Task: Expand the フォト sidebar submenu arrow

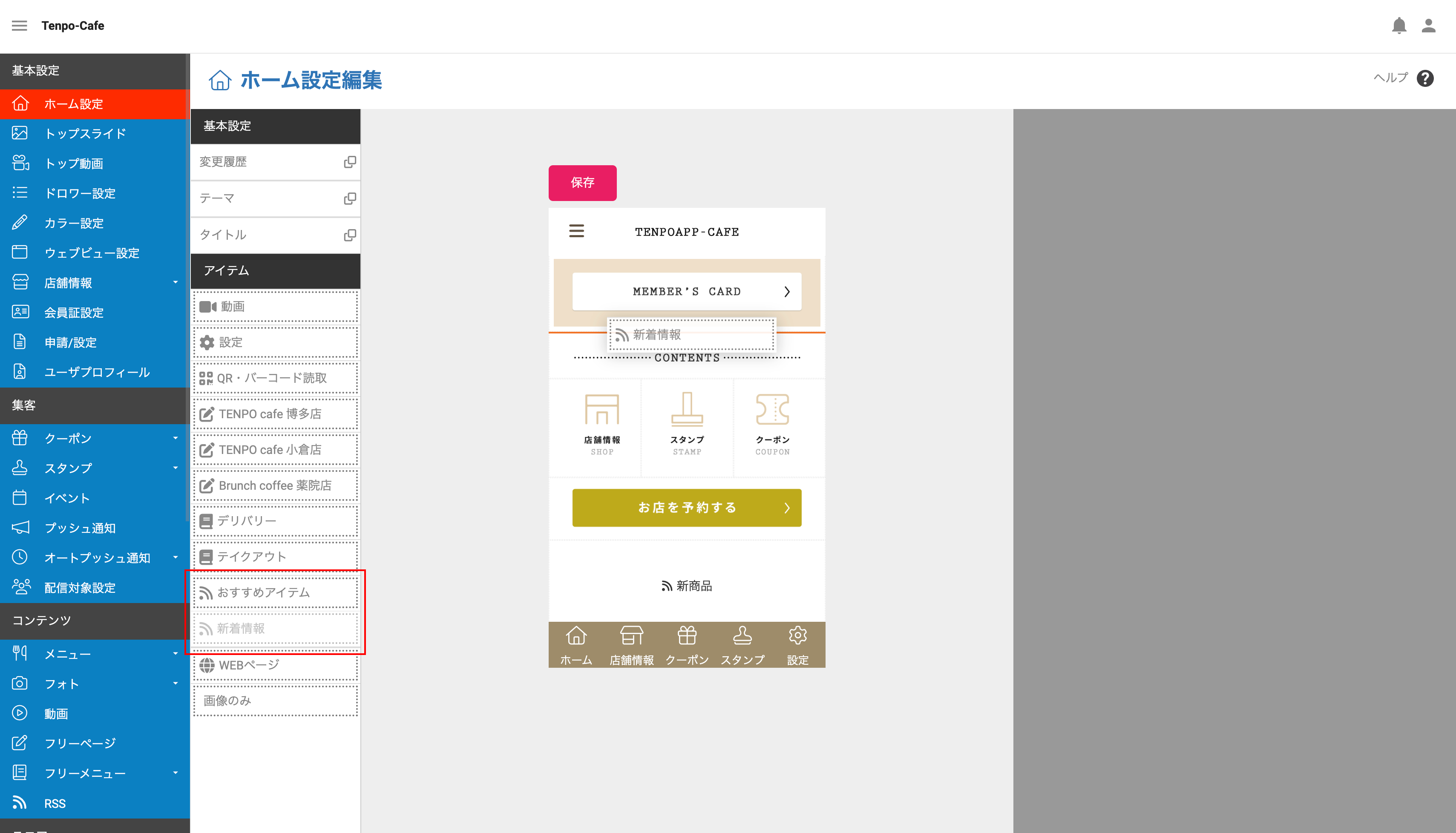Action: pos(175,683)
